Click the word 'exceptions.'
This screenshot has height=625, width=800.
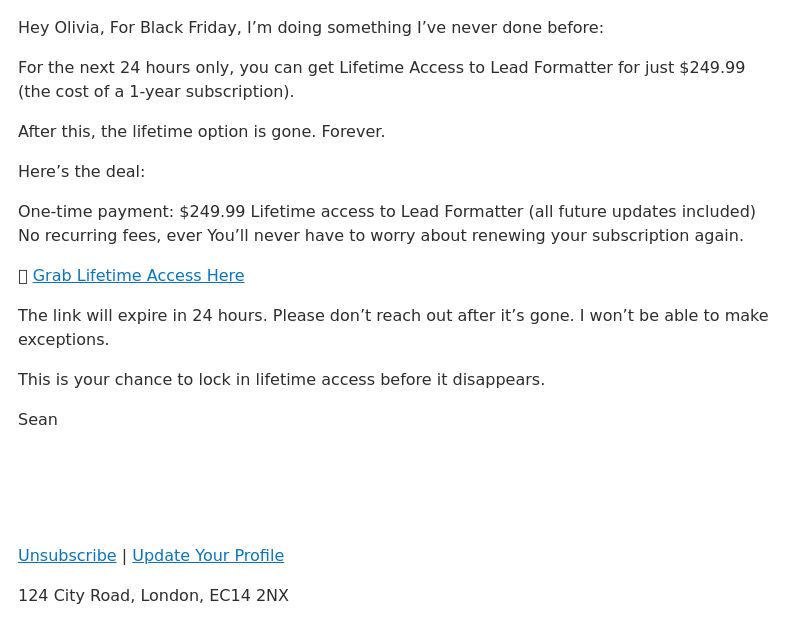(64, 340)
